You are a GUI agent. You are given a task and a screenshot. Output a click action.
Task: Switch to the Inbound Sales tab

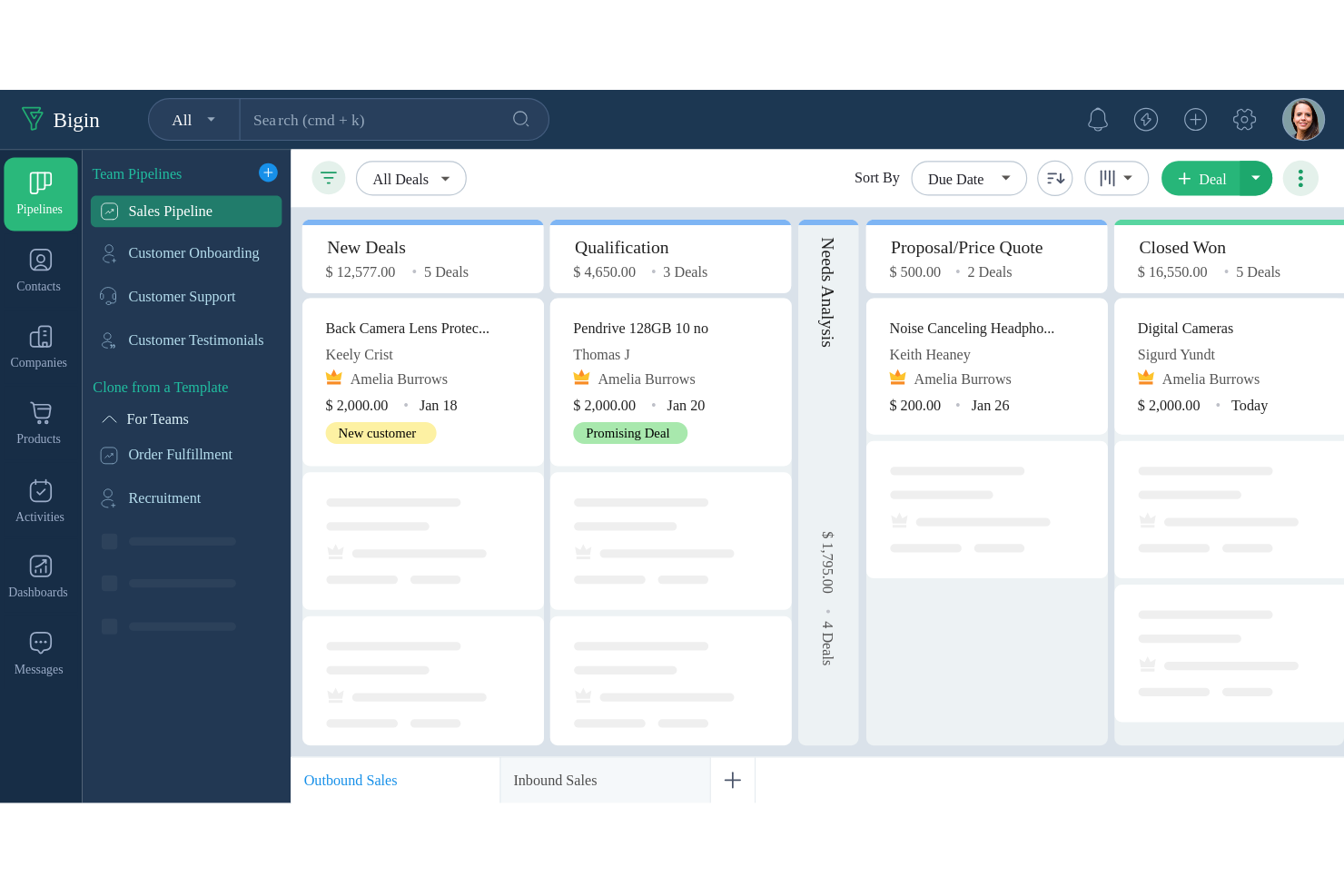click(x=555, y=780)
